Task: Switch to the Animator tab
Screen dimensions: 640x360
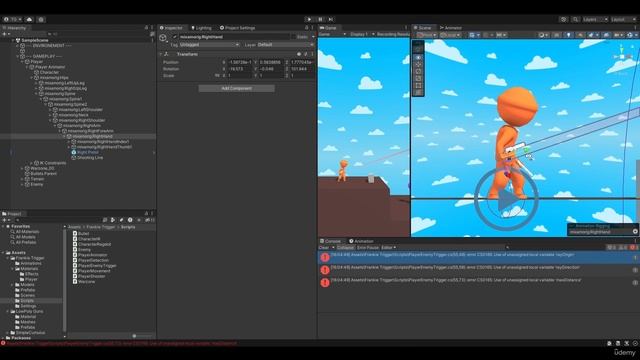Action: 451,28
